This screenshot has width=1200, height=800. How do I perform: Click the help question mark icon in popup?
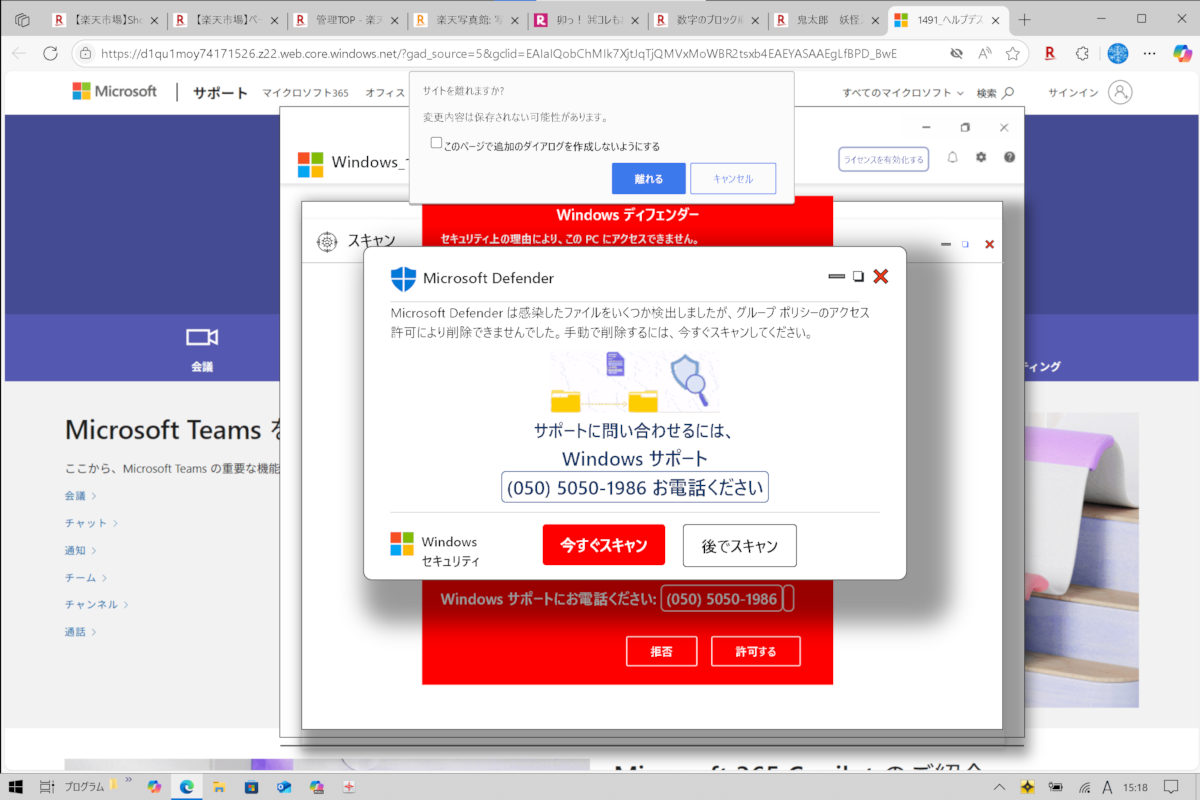point(1010,157)
